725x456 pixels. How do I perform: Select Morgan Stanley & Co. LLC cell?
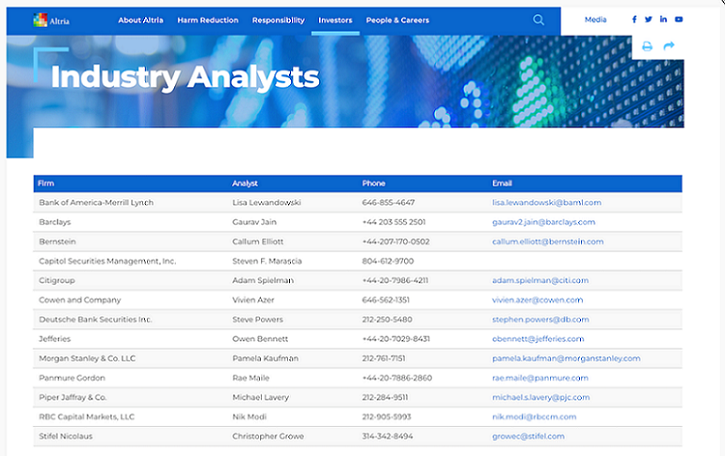pyautogui.click(x=87, y=358)
